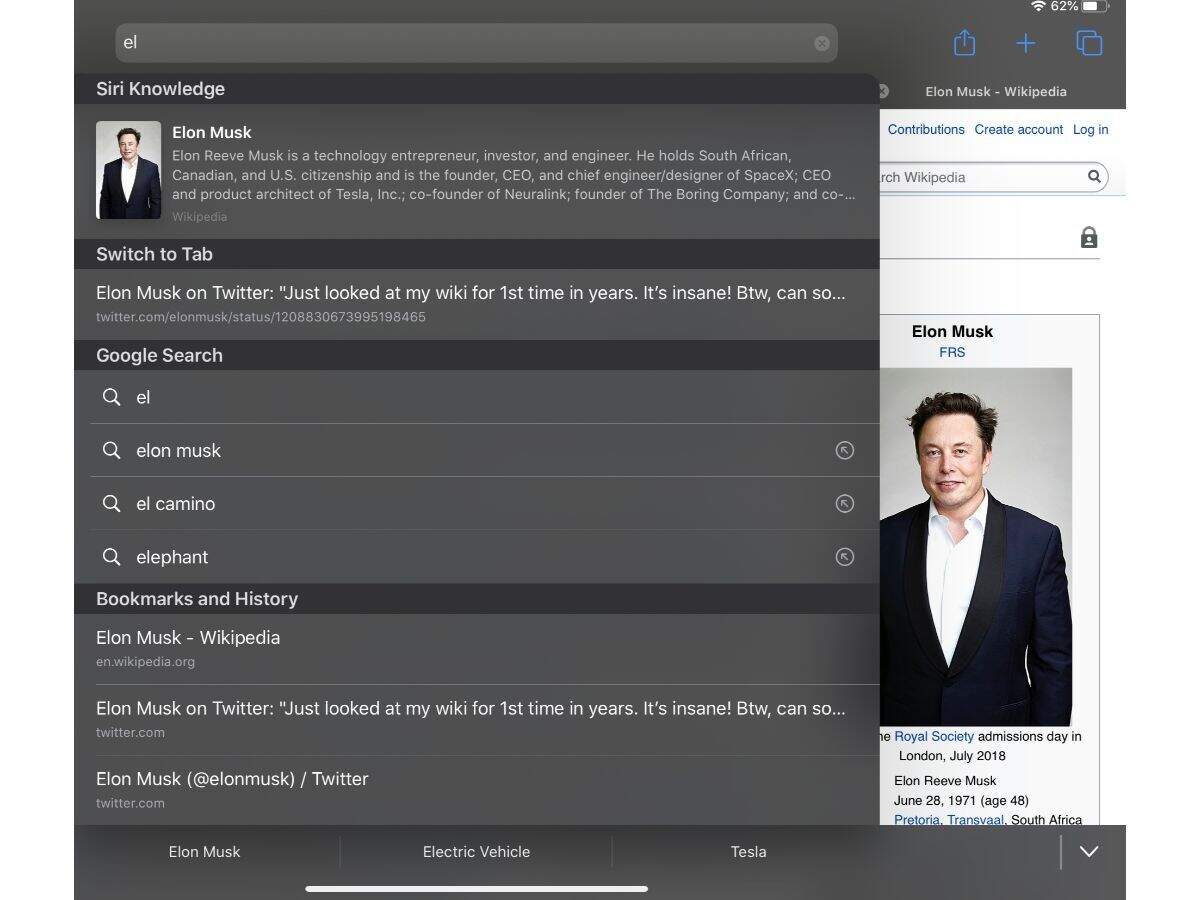Viewport: 1200px width, 900px height.
Task: Open a new tab with plus icon
Action: tap(1025, 43)
